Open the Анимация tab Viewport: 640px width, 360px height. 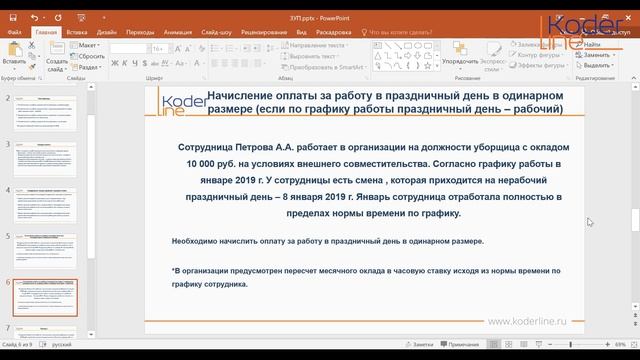click(178, 32)
